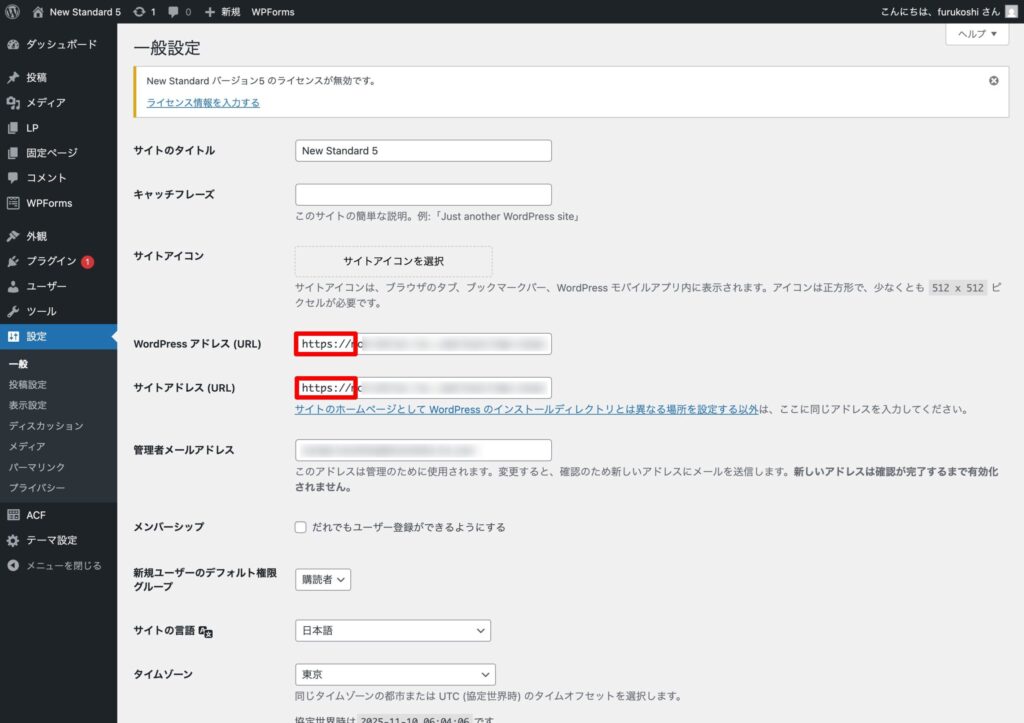
Task: Expand the 日本語 site language dropdown
Action: (392, 630)
